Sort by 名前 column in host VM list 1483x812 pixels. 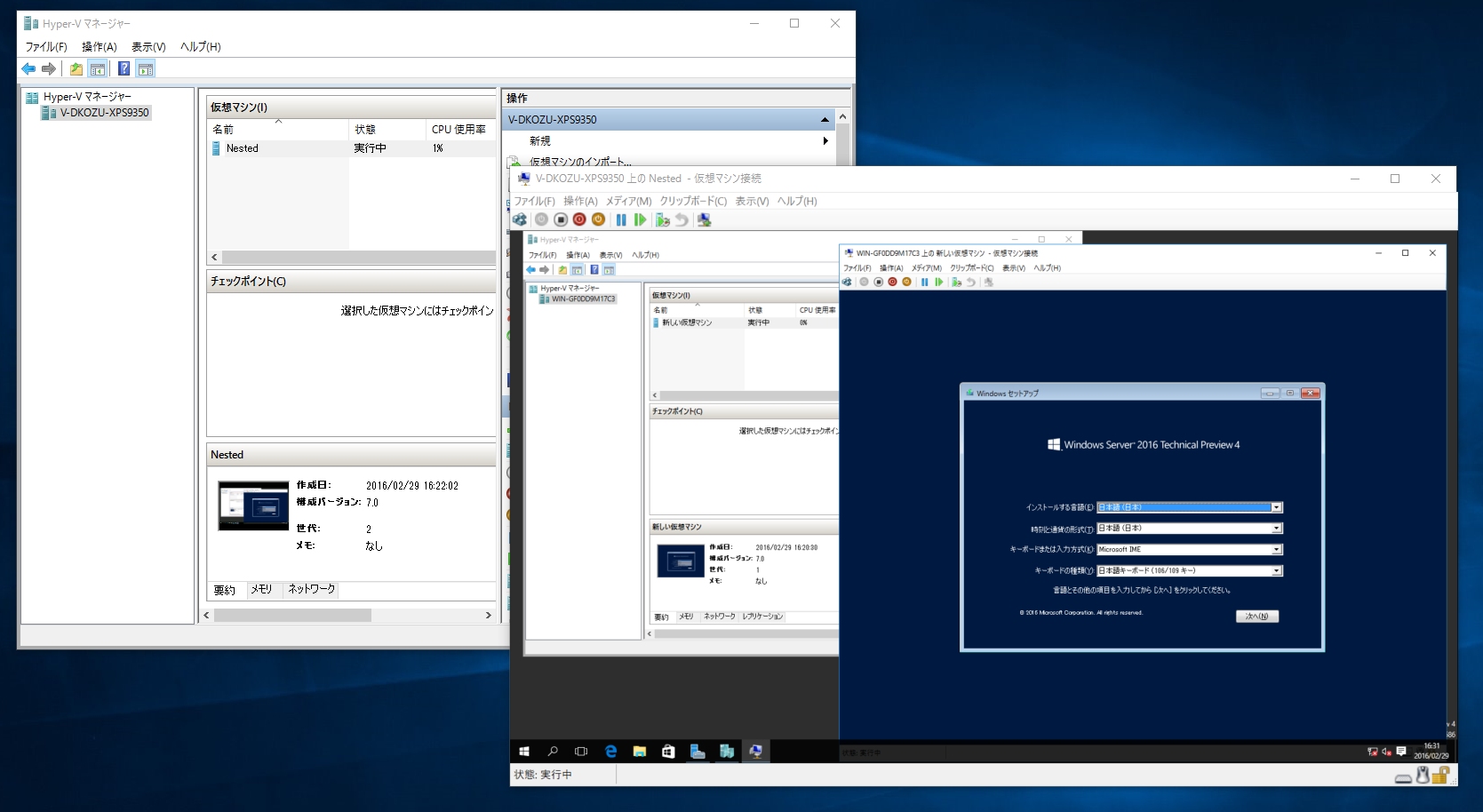click(278, 129)
